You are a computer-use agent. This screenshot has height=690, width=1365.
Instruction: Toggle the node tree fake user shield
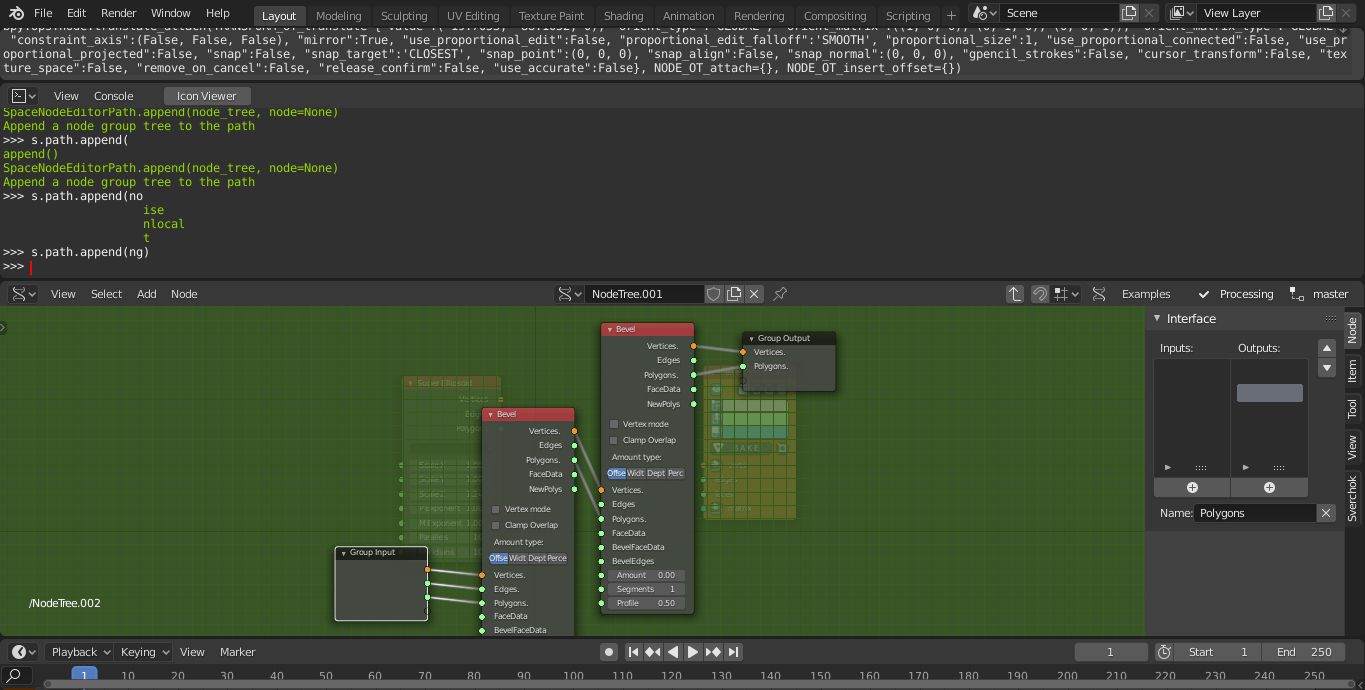point(714,294)
